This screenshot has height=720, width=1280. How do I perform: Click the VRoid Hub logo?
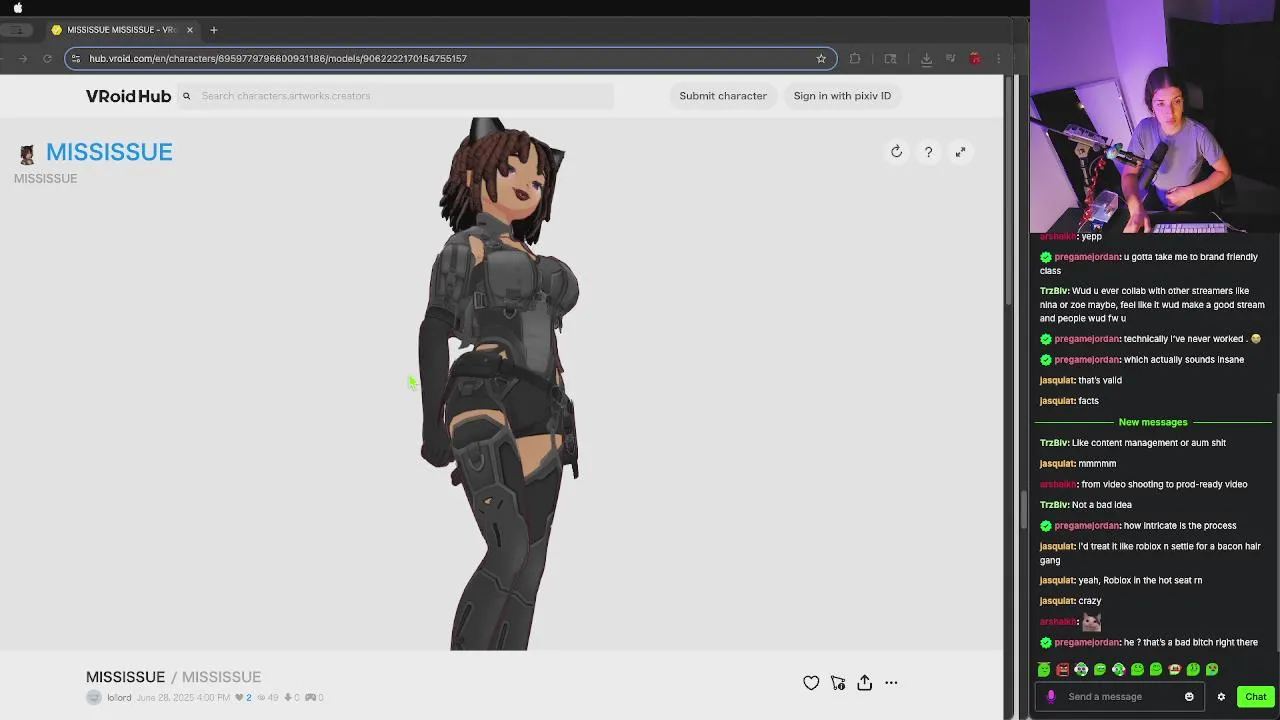128,96
